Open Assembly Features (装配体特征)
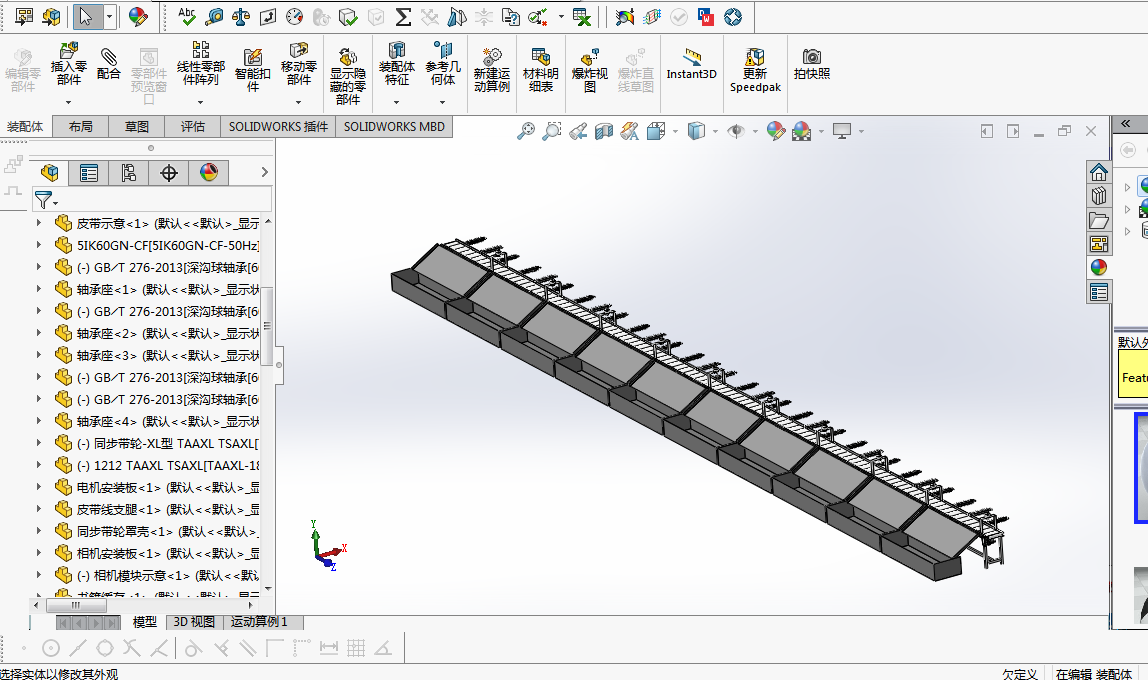Image resolution: width=1148 pixels, height=680 pixels. coord(397,64)
